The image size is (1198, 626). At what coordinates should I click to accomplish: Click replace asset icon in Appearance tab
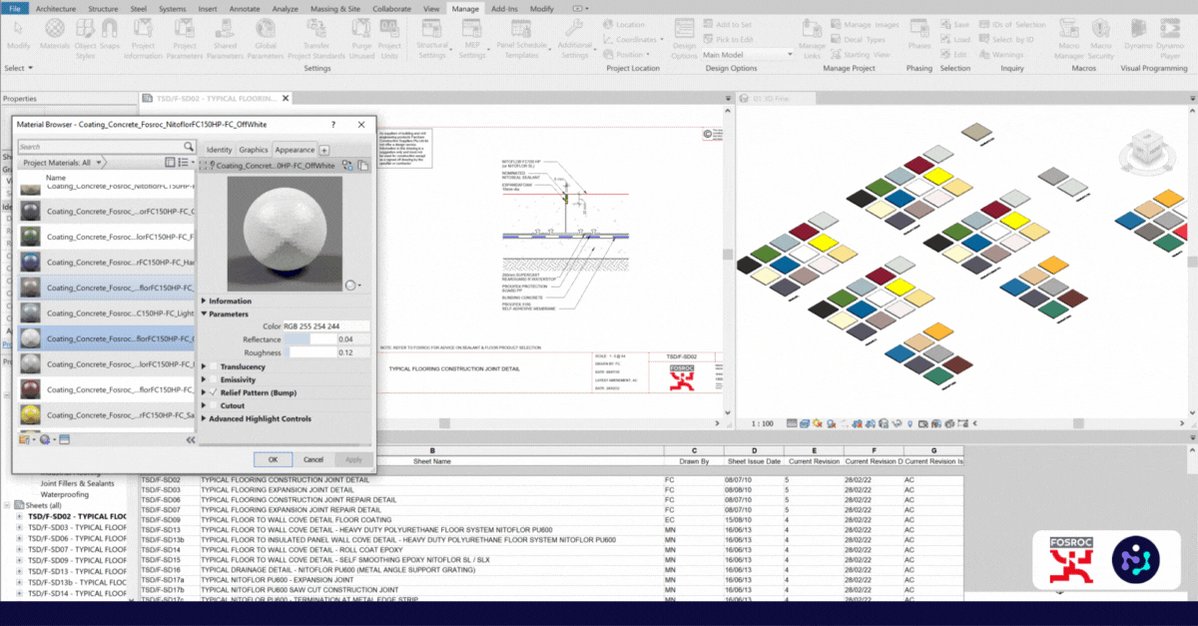pos(348,165)
